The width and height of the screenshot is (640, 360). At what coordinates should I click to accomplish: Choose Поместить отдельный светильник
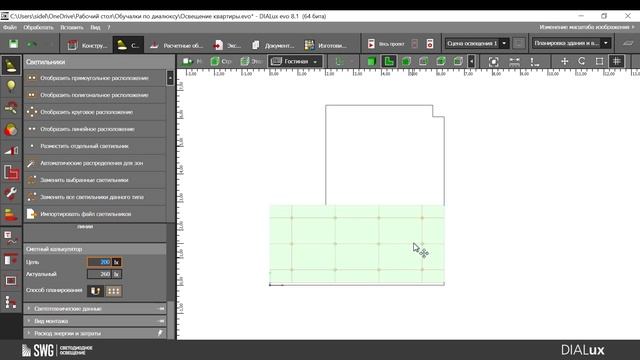tap(95, 146)
